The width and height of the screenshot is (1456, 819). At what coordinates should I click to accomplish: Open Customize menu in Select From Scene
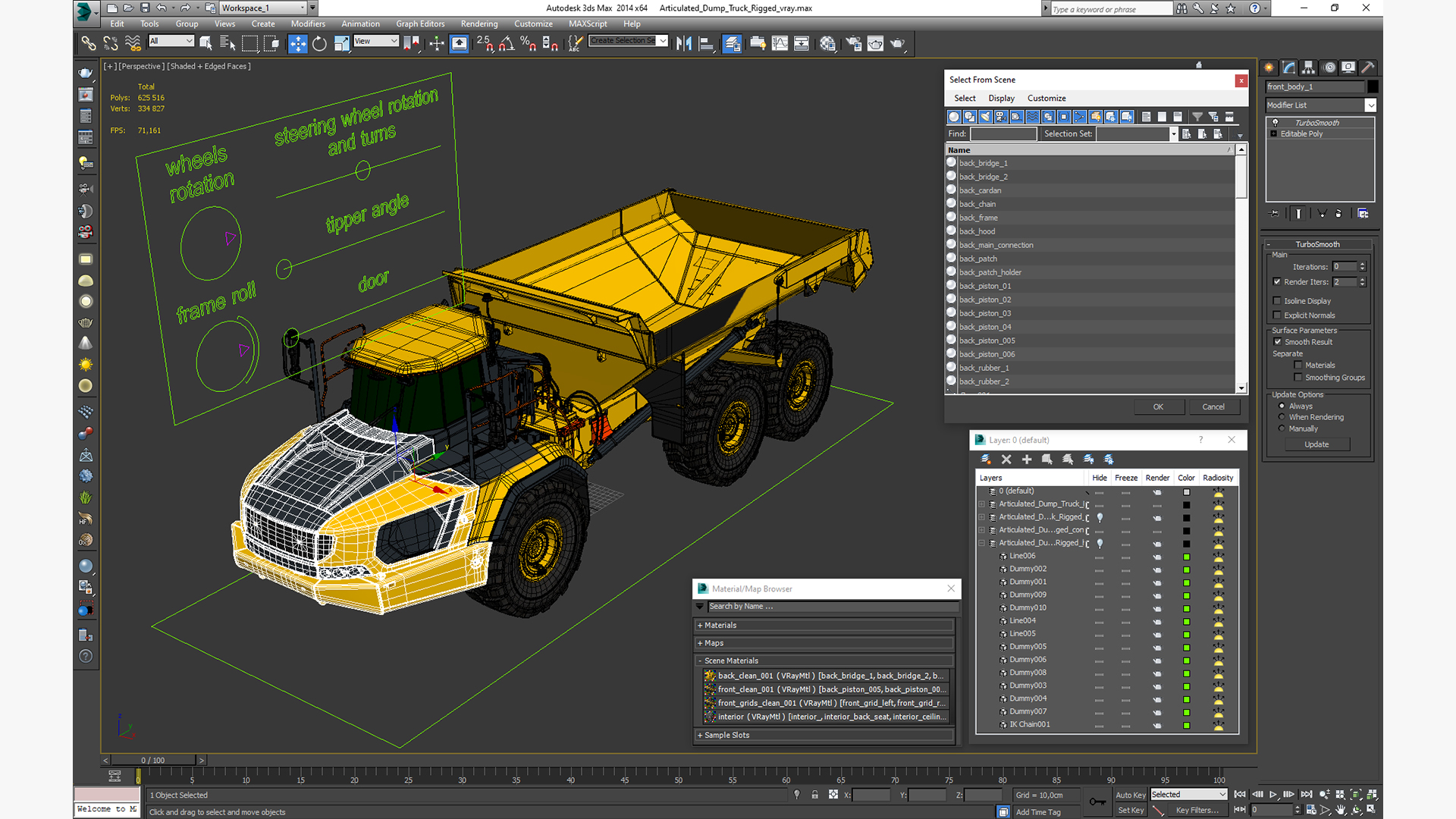pyautogui.click(x=1046, y=99)
